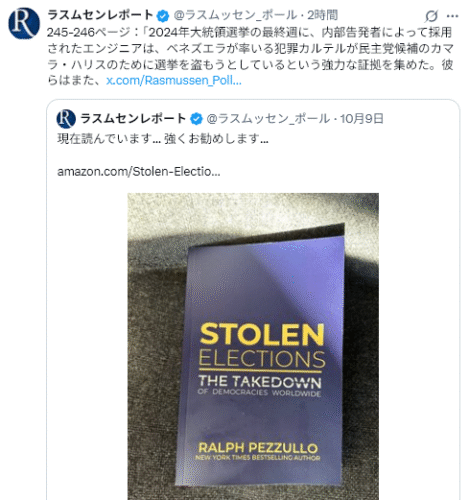Click the top tweet's body text starting 245-246ページ

[250, 56]
